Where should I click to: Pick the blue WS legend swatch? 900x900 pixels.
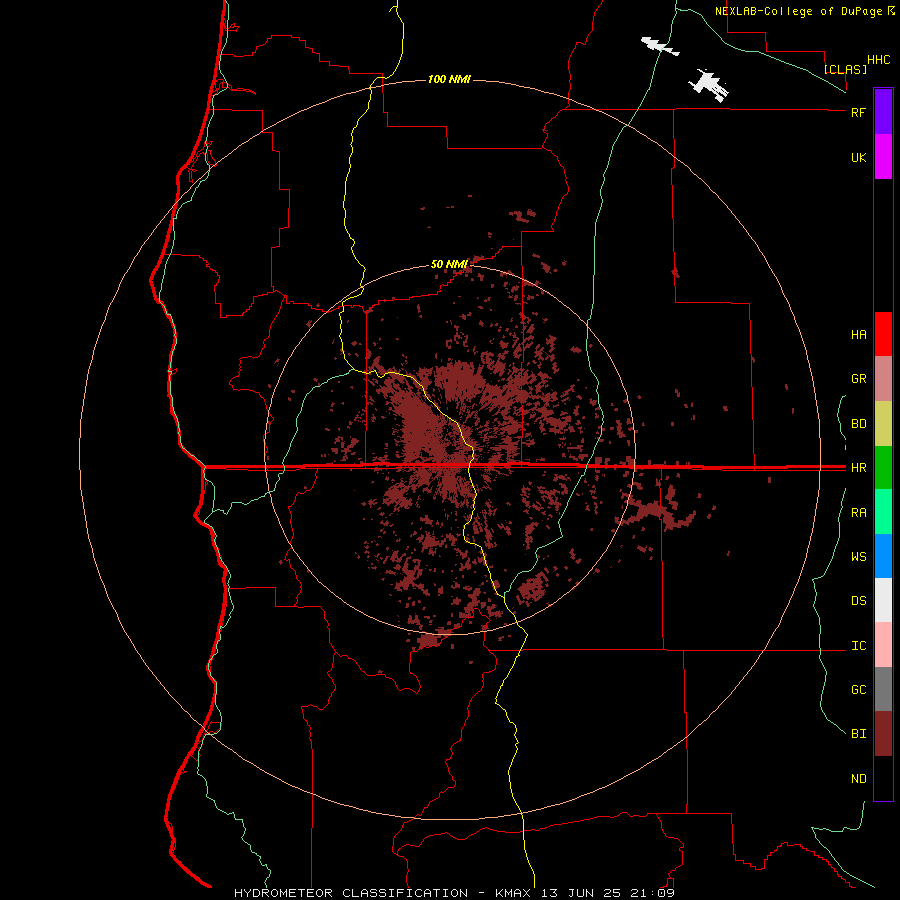pos(883,556)
